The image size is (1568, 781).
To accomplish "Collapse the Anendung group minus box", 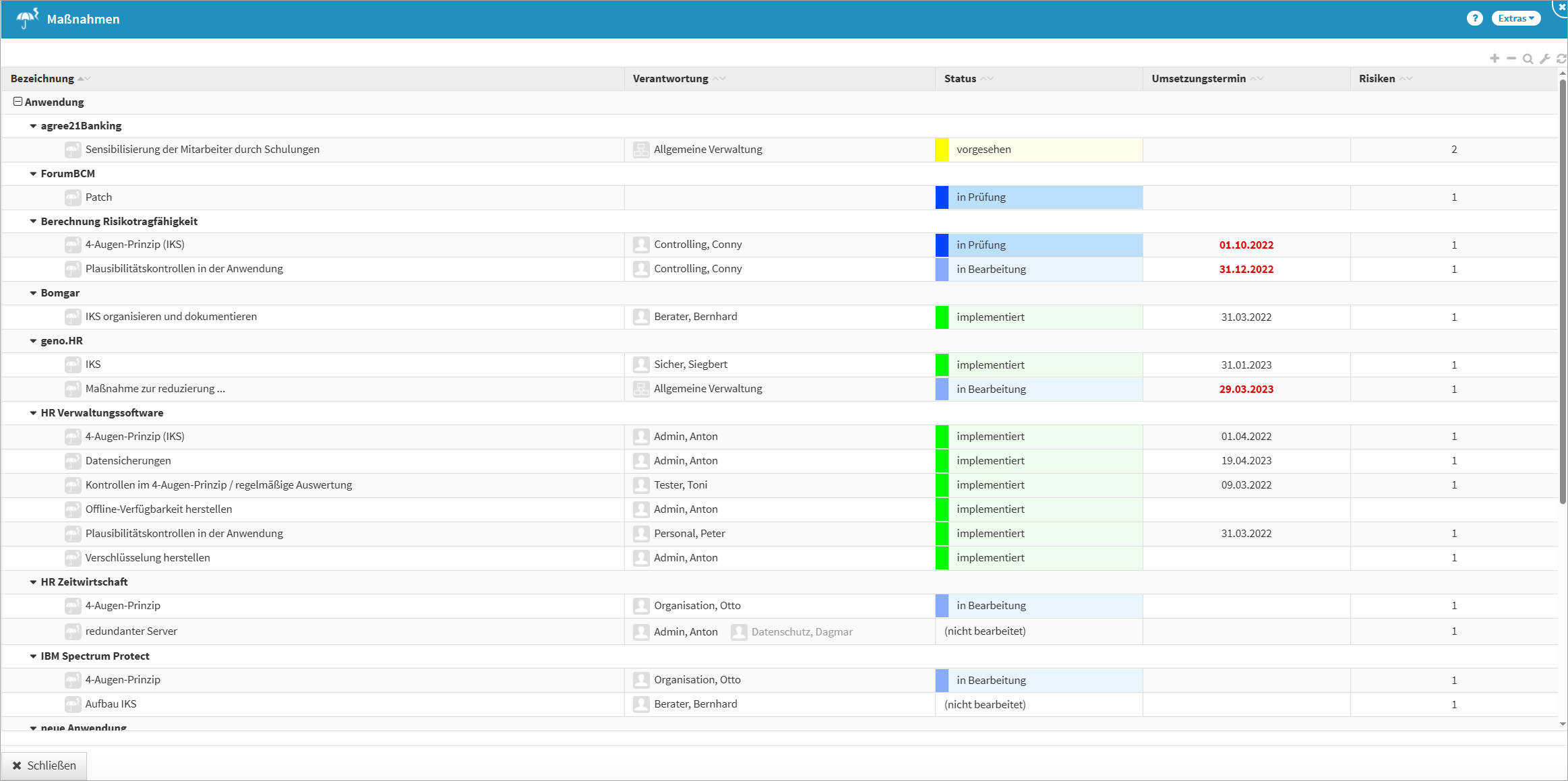I will pyautogui.click(x=18, y=102).
